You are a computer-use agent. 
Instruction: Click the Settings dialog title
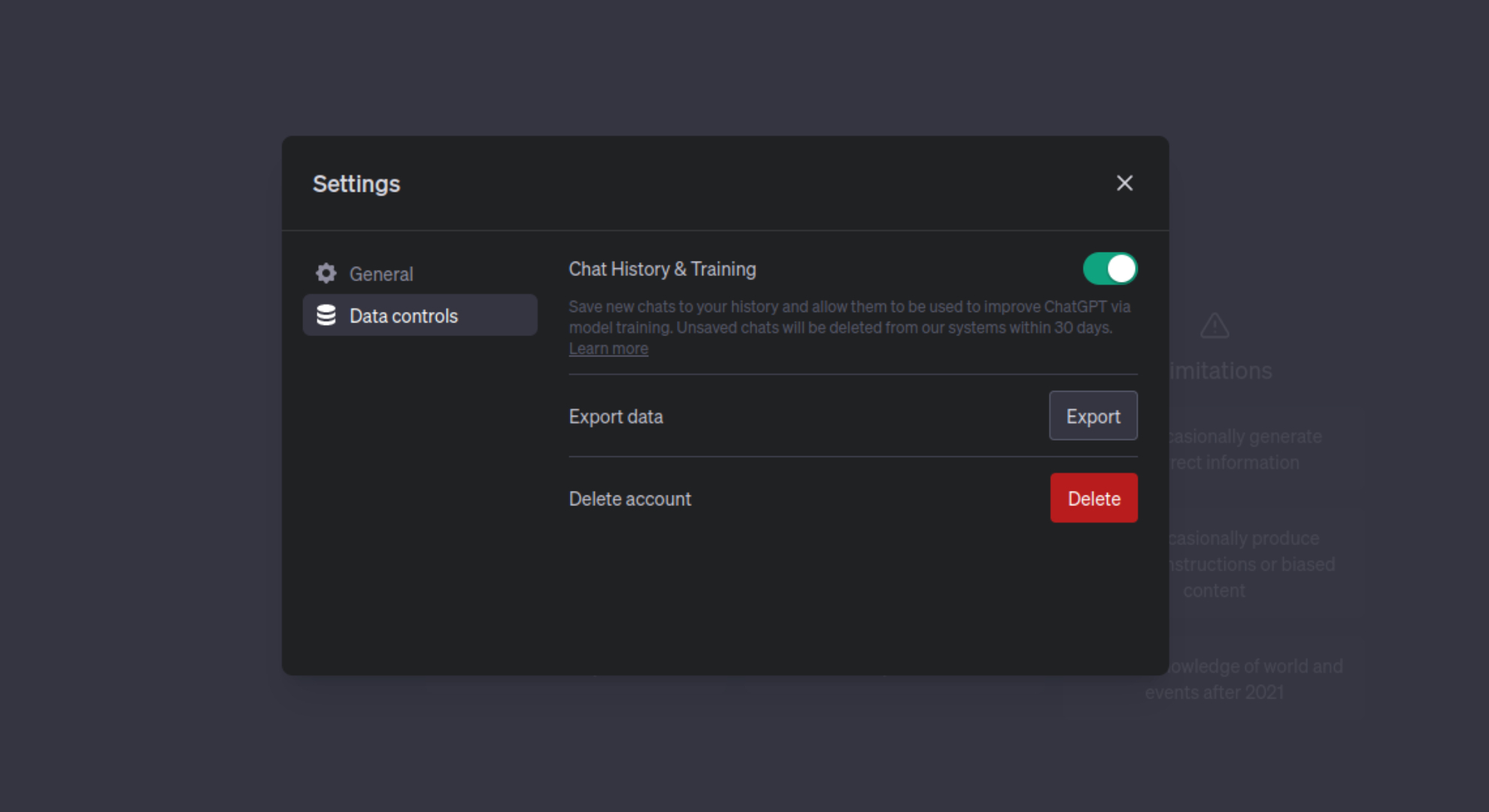click(356, 183)
